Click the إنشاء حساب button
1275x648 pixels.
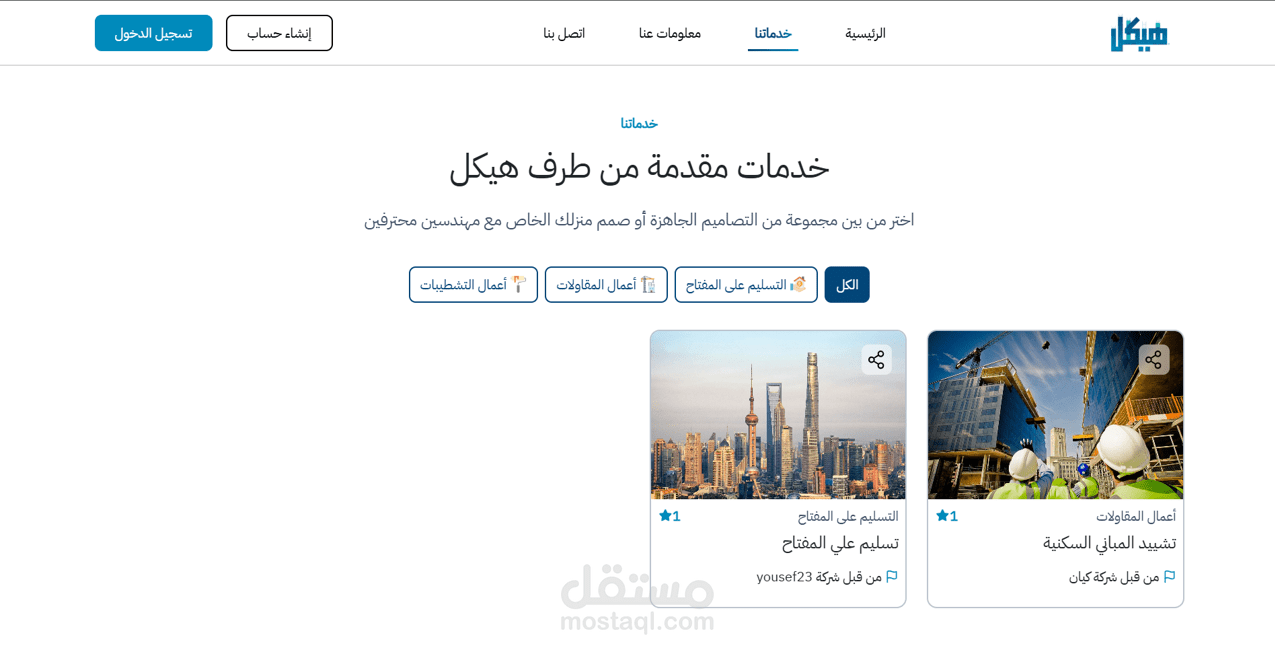(279, 33)
